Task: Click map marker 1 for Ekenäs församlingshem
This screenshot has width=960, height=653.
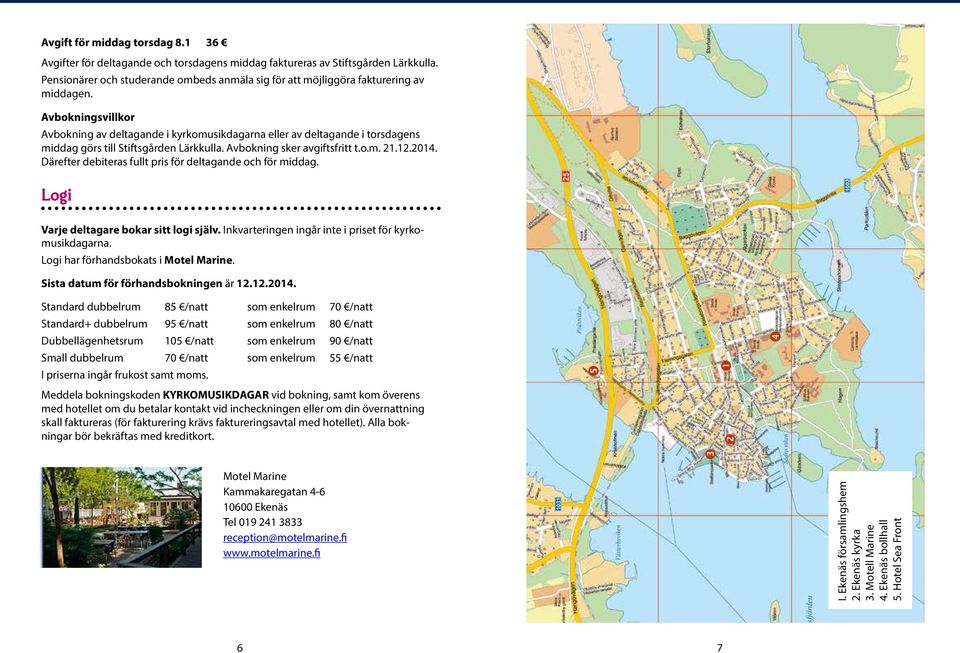Action: point(726,366)
